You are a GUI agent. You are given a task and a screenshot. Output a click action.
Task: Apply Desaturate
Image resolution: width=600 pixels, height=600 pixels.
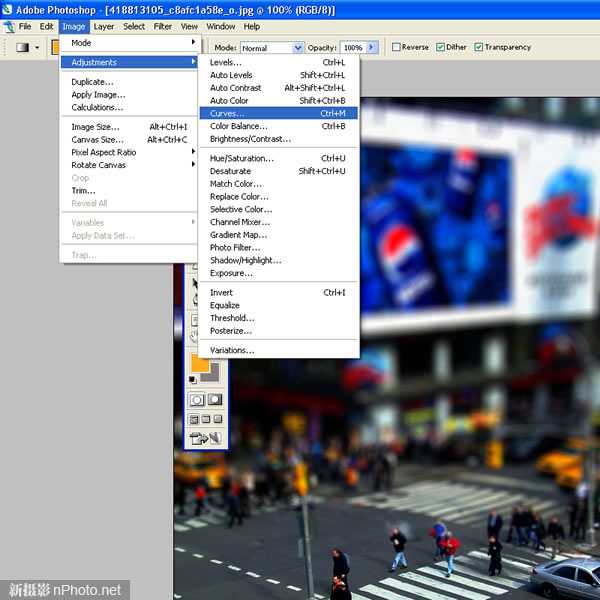[279, 171]
